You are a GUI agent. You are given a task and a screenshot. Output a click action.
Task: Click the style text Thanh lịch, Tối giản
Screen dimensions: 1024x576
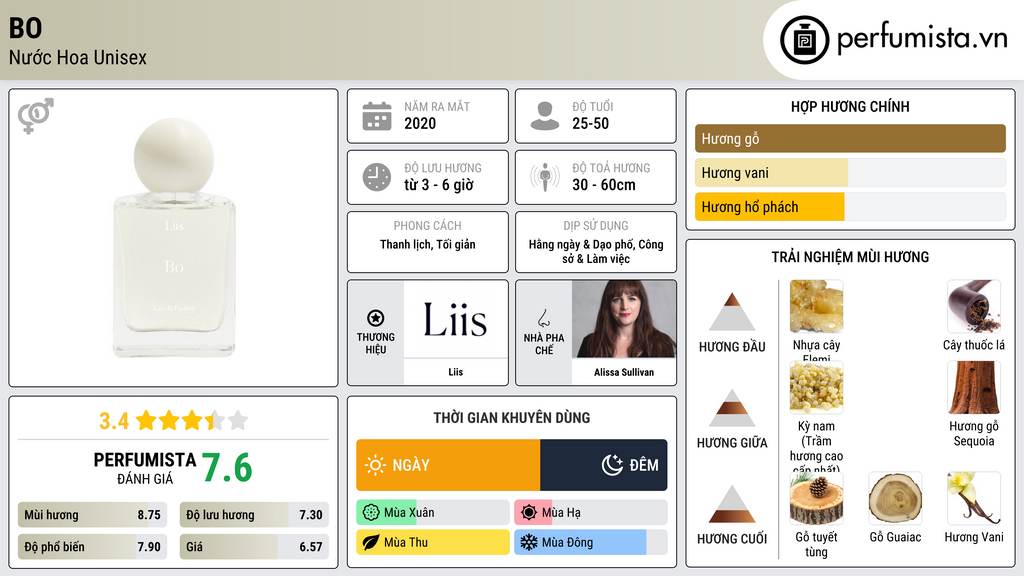click(428, 244)
